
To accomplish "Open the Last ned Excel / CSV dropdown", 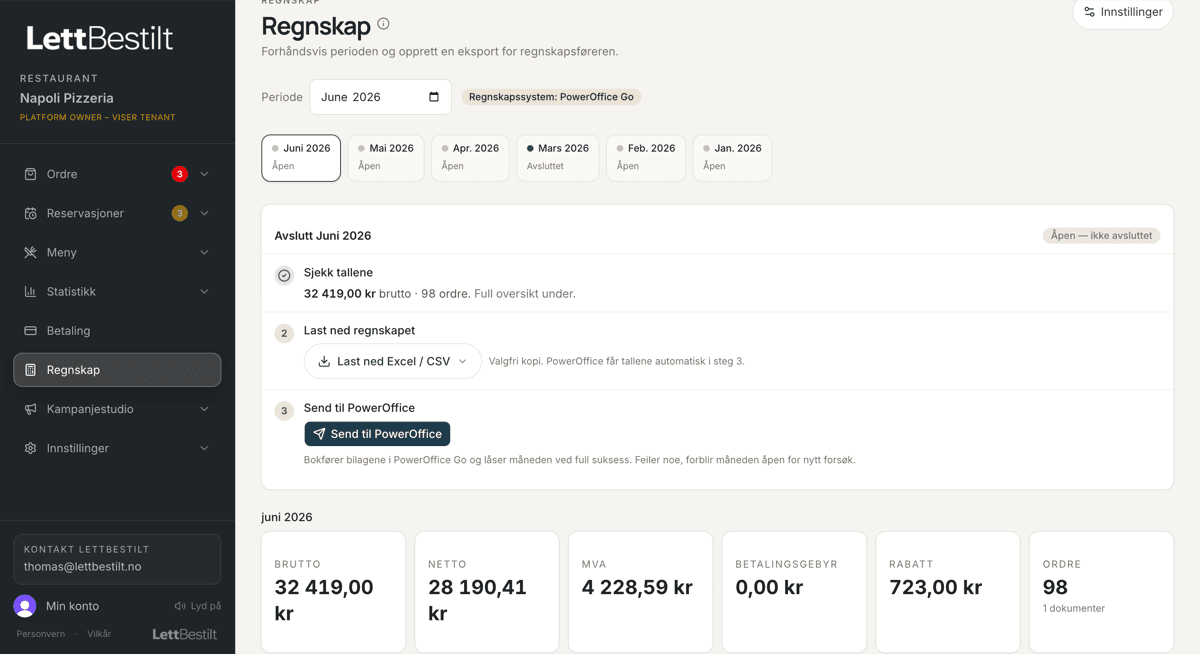I will tap(392, 361).
